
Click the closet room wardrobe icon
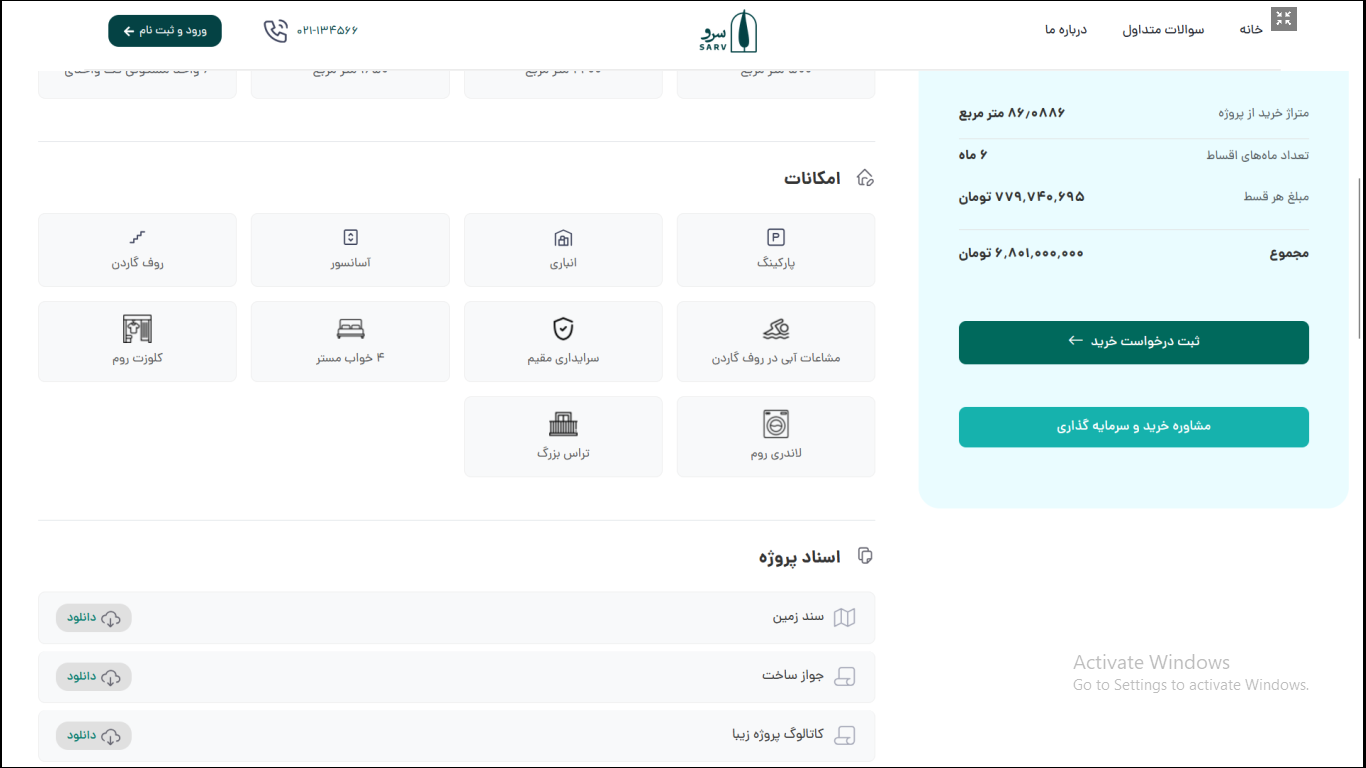137,329
